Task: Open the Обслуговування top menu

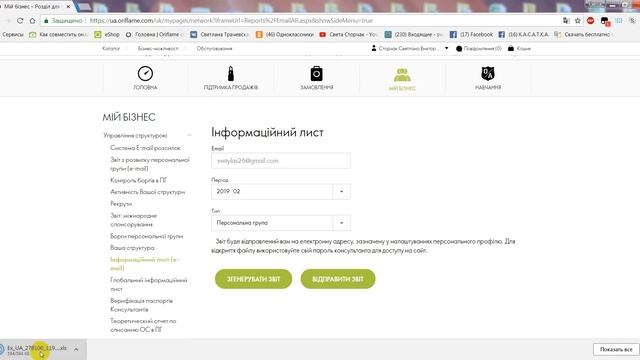Action: (x=214, y=48)
